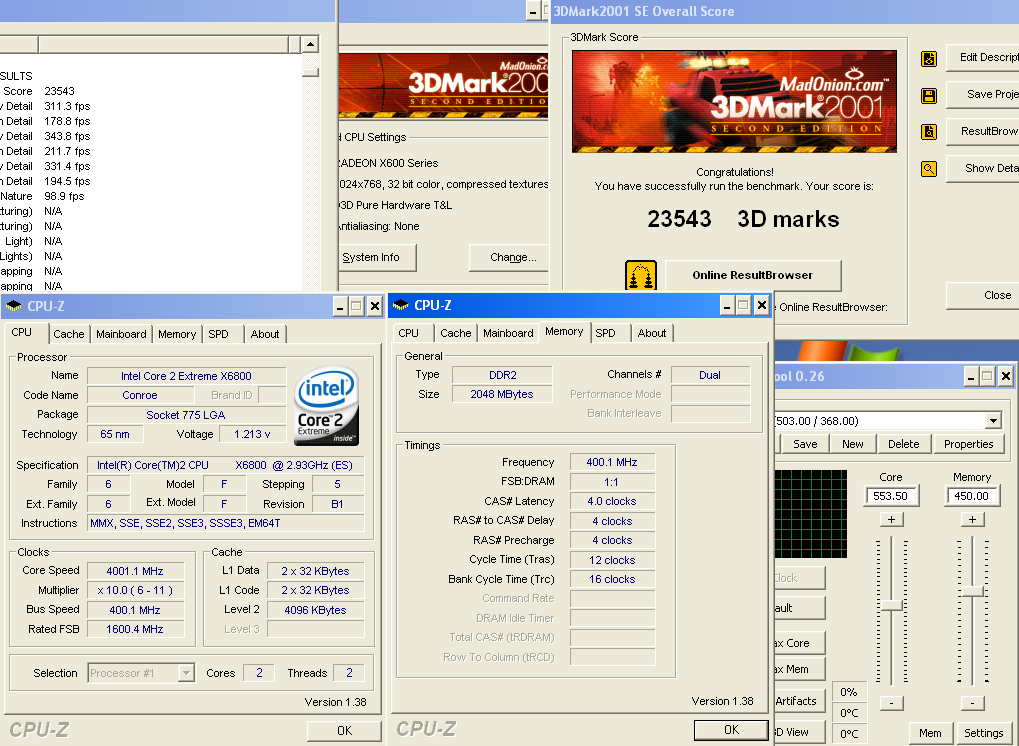Click the Memory clock slider handle

(x=972, y=591)
